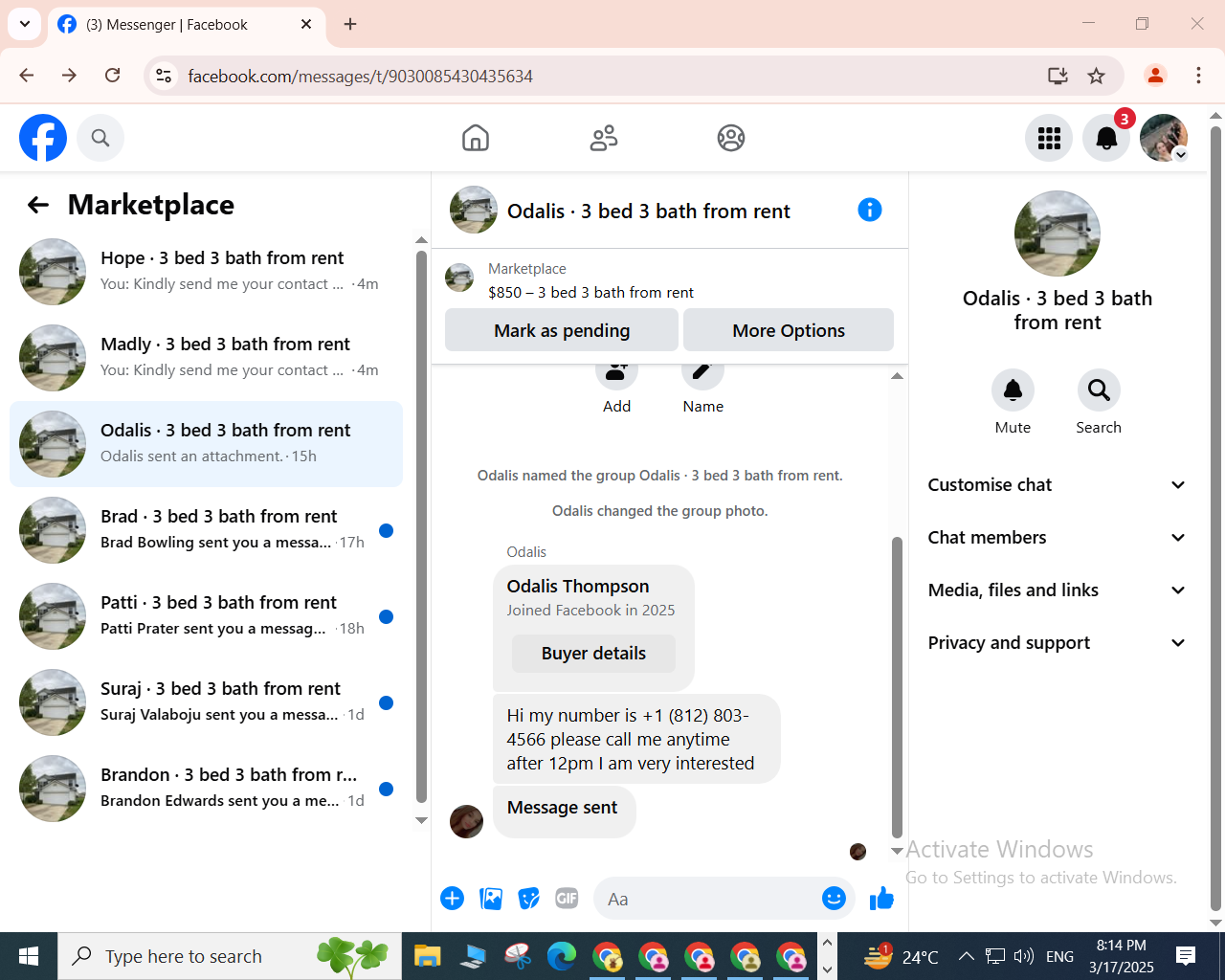Open the Windows notification center

(x=1187, y=956)
